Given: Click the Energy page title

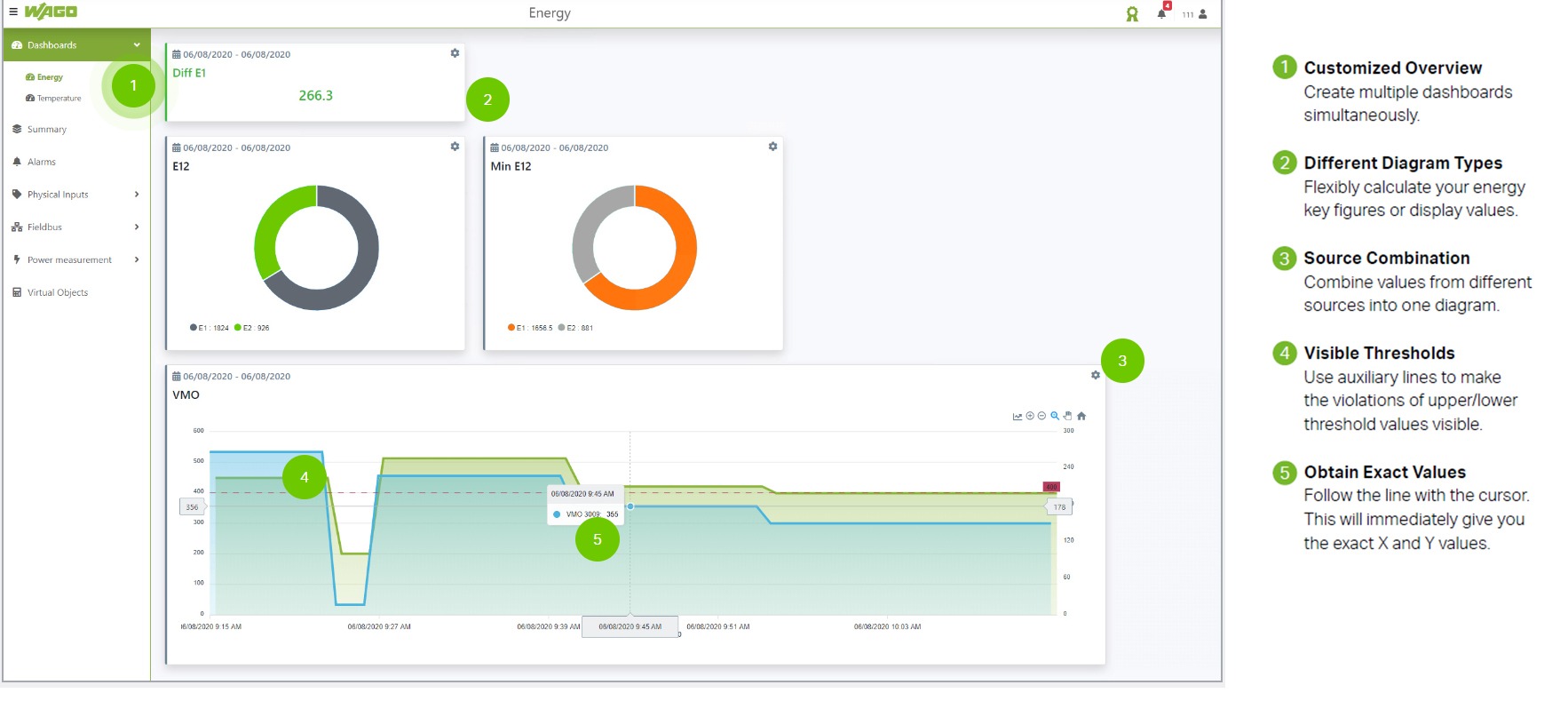Looking at the screenshot, I should coord(550,12).
